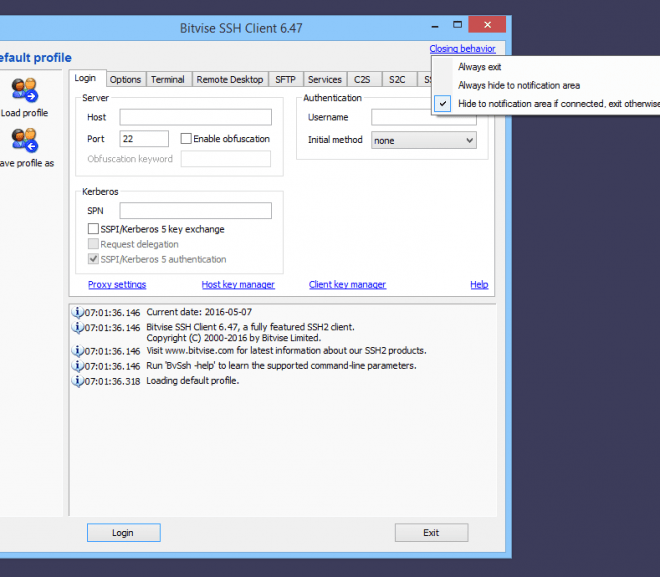This screenshot has width=660, height=577.
Task: Close the Bitvise SSH Client window
Action: (487, 24)
